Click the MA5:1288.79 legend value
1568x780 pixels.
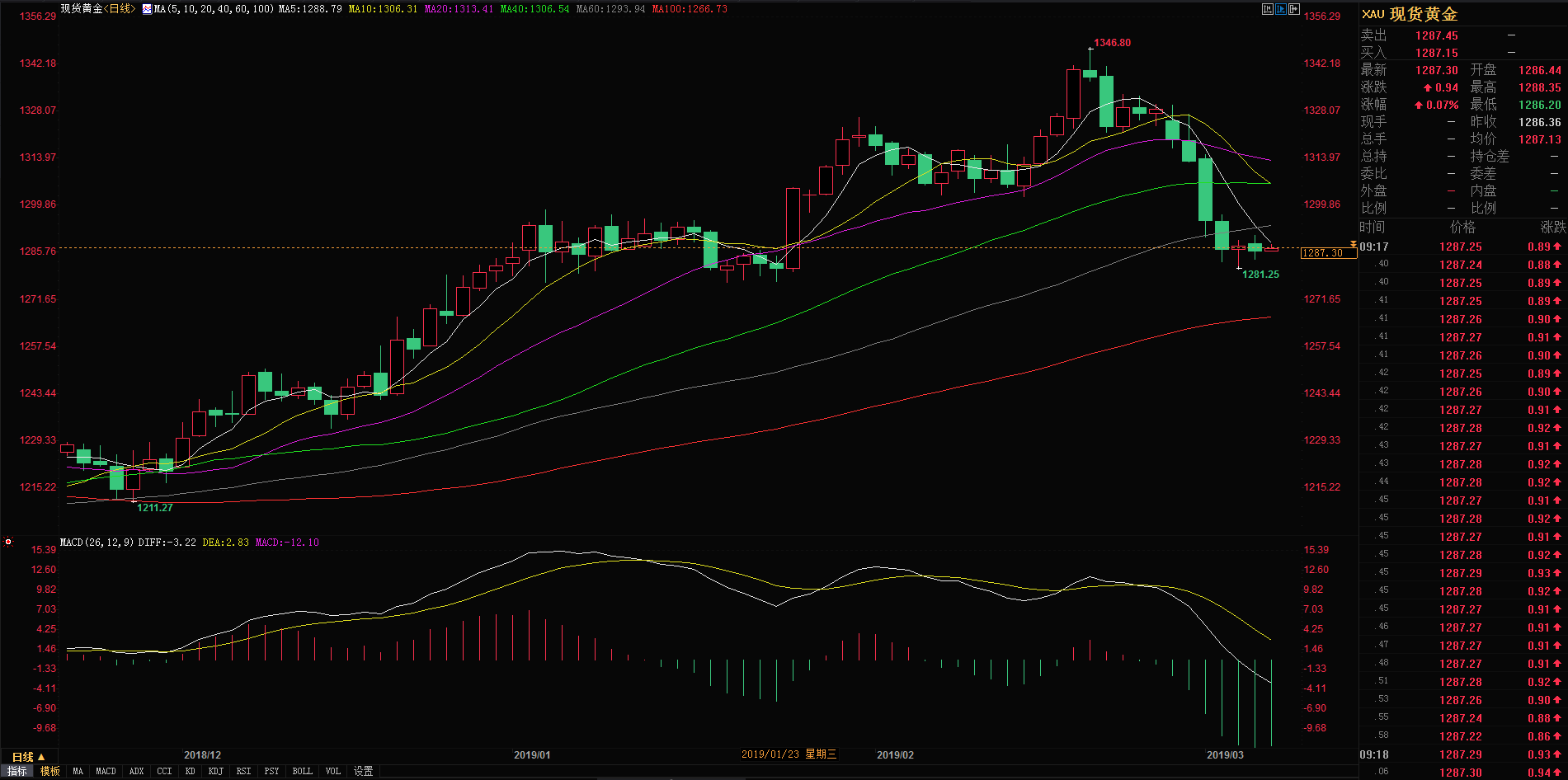tap(310, 9)
